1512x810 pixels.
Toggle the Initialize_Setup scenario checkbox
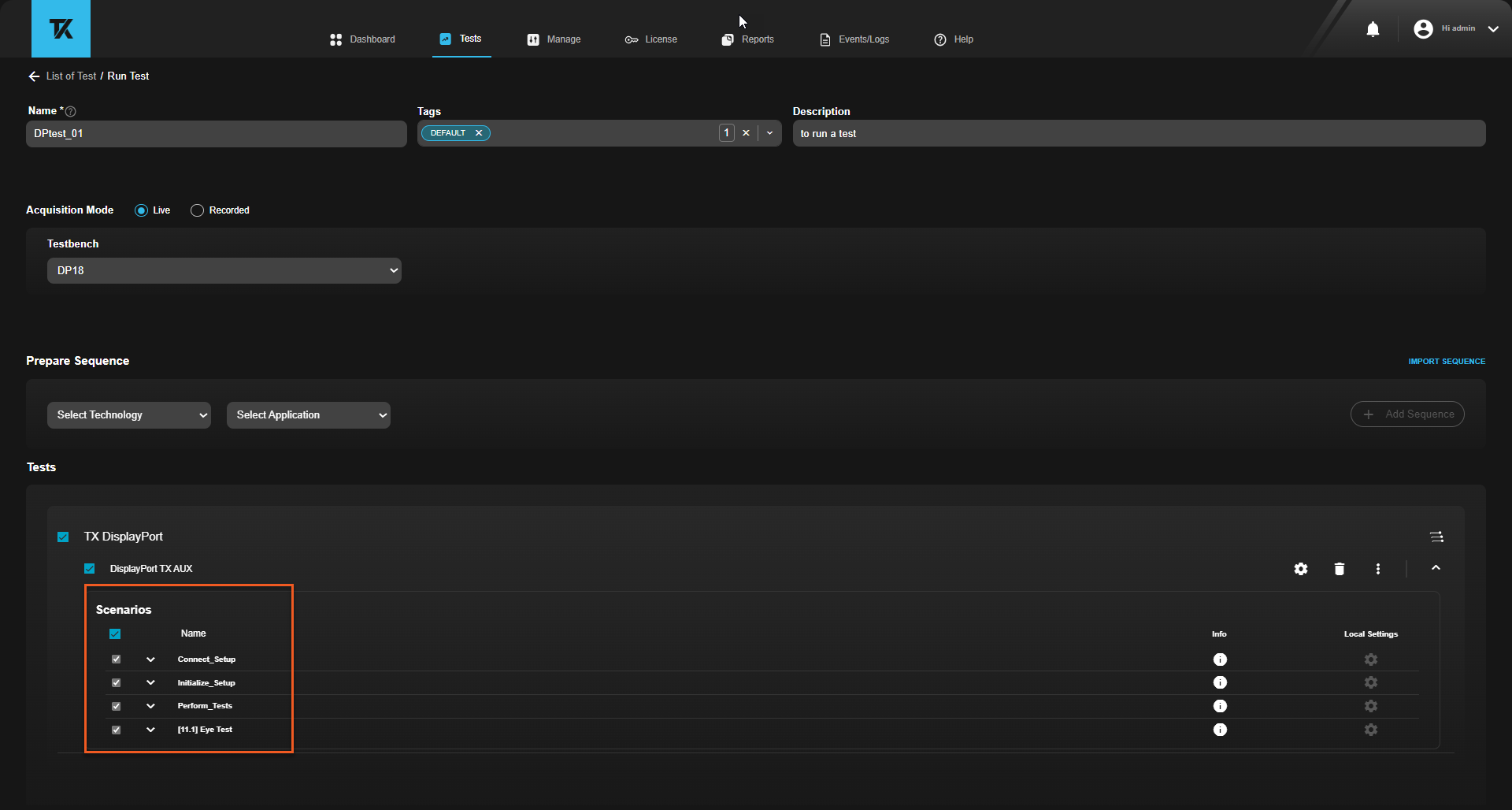pyautogui.click(x=117, y=683)
